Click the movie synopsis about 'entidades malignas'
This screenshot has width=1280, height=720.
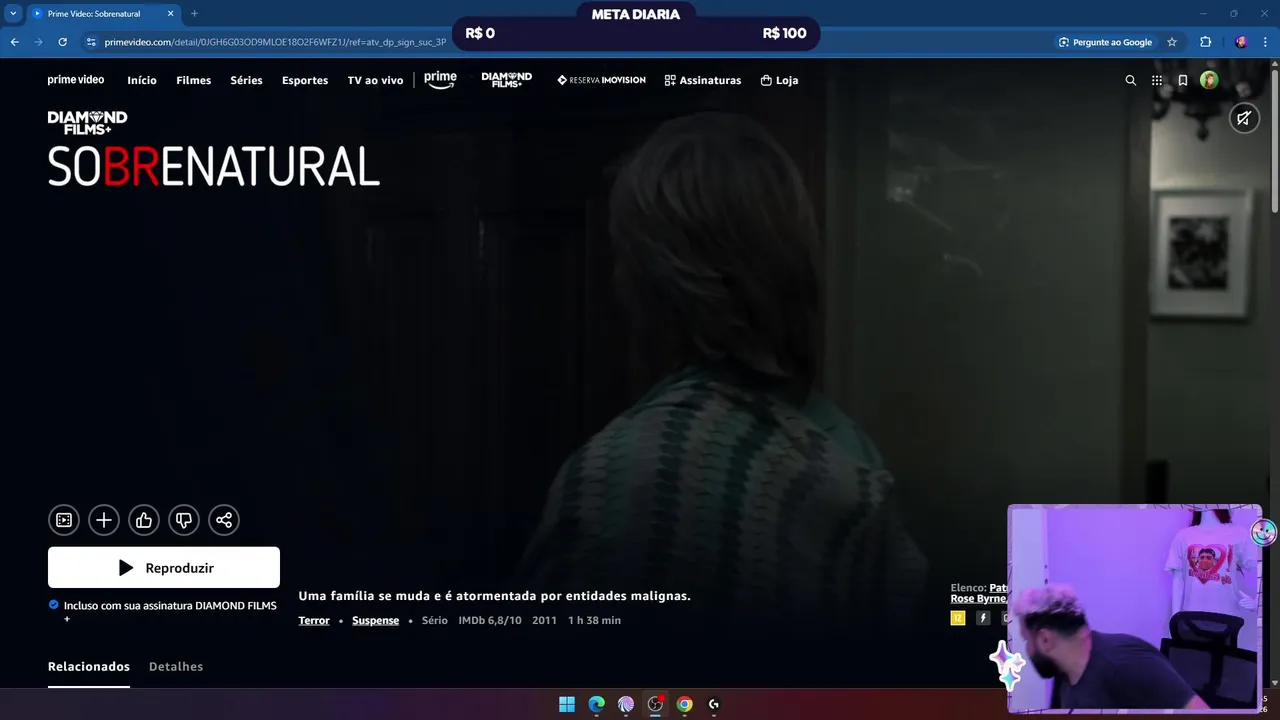[x=494, y=596]
